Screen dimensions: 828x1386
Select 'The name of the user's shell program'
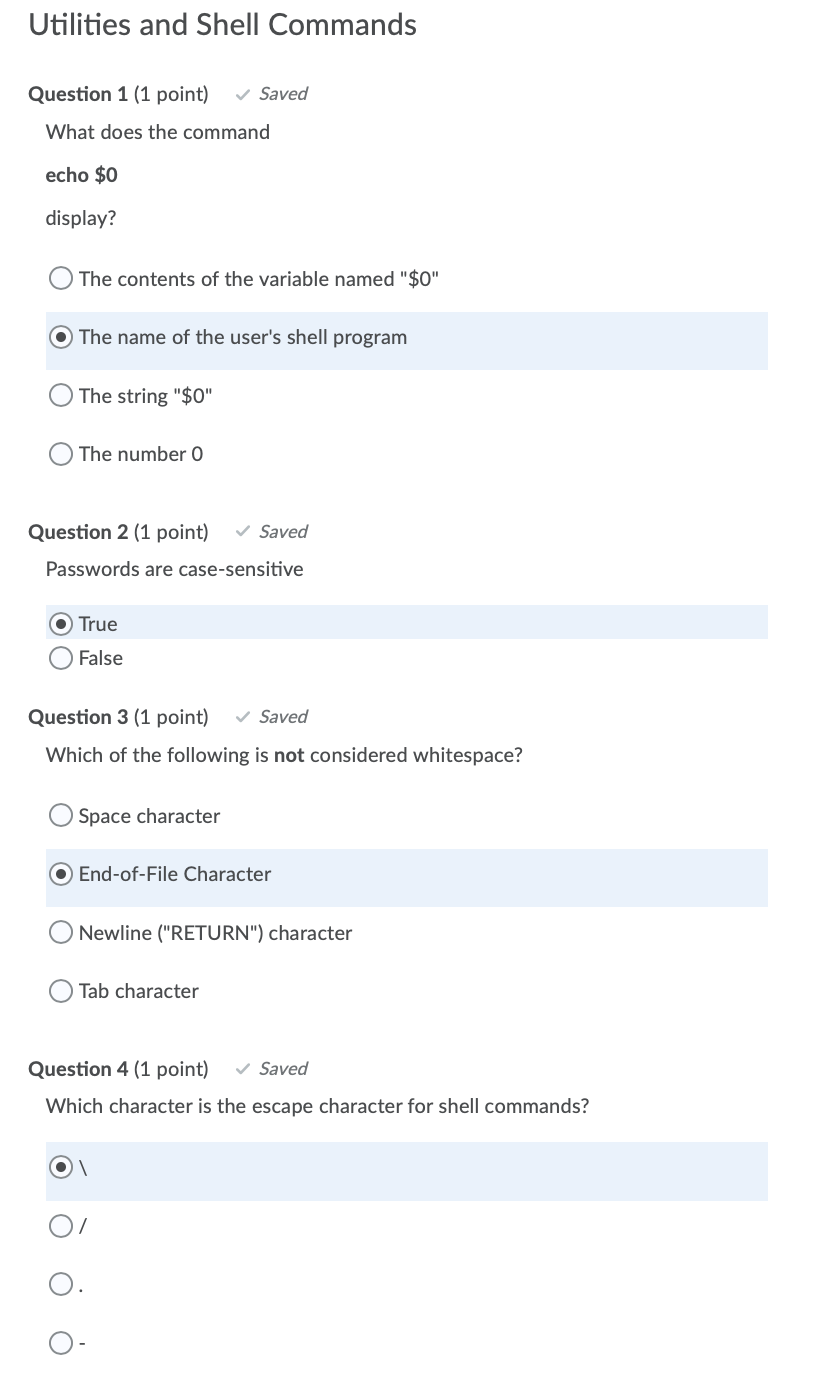(x=60, y=337)
